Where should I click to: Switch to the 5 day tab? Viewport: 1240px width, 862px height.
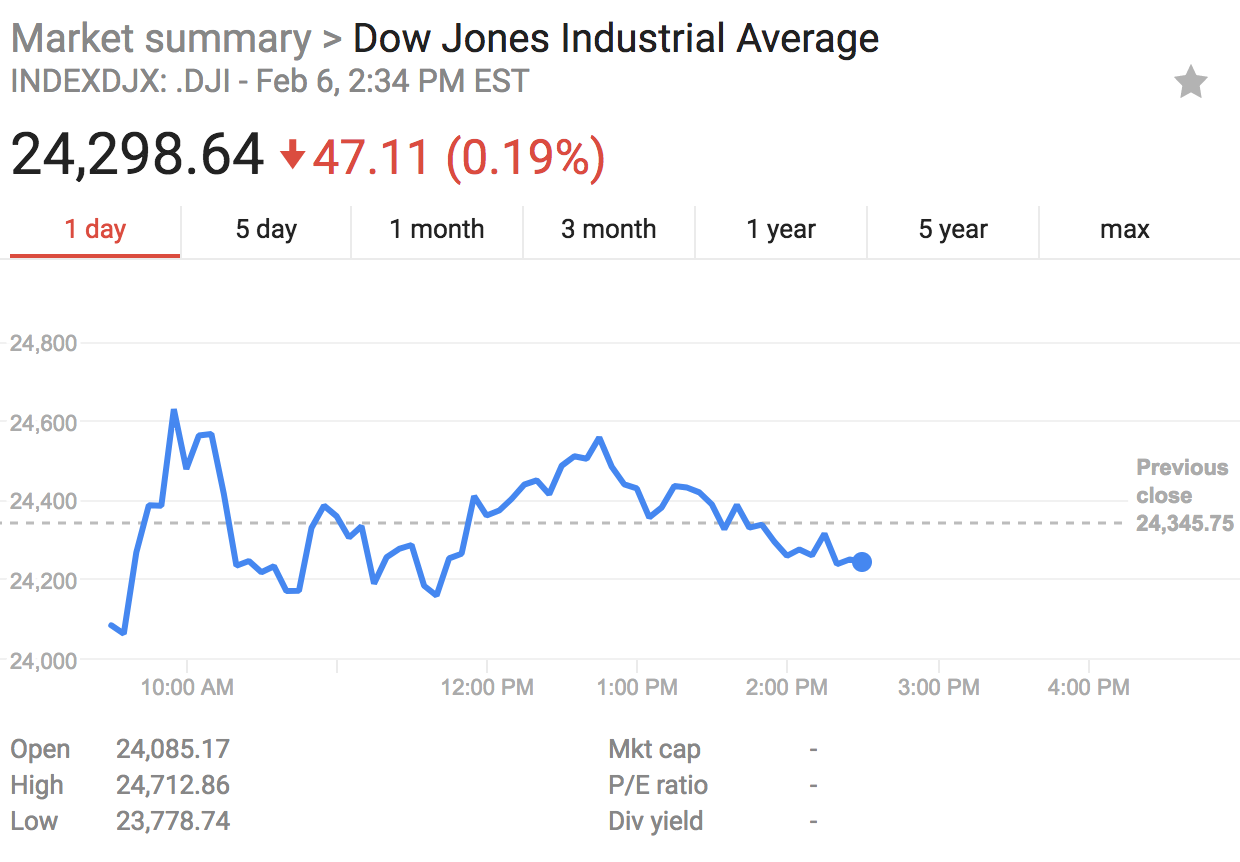[266, 230]
